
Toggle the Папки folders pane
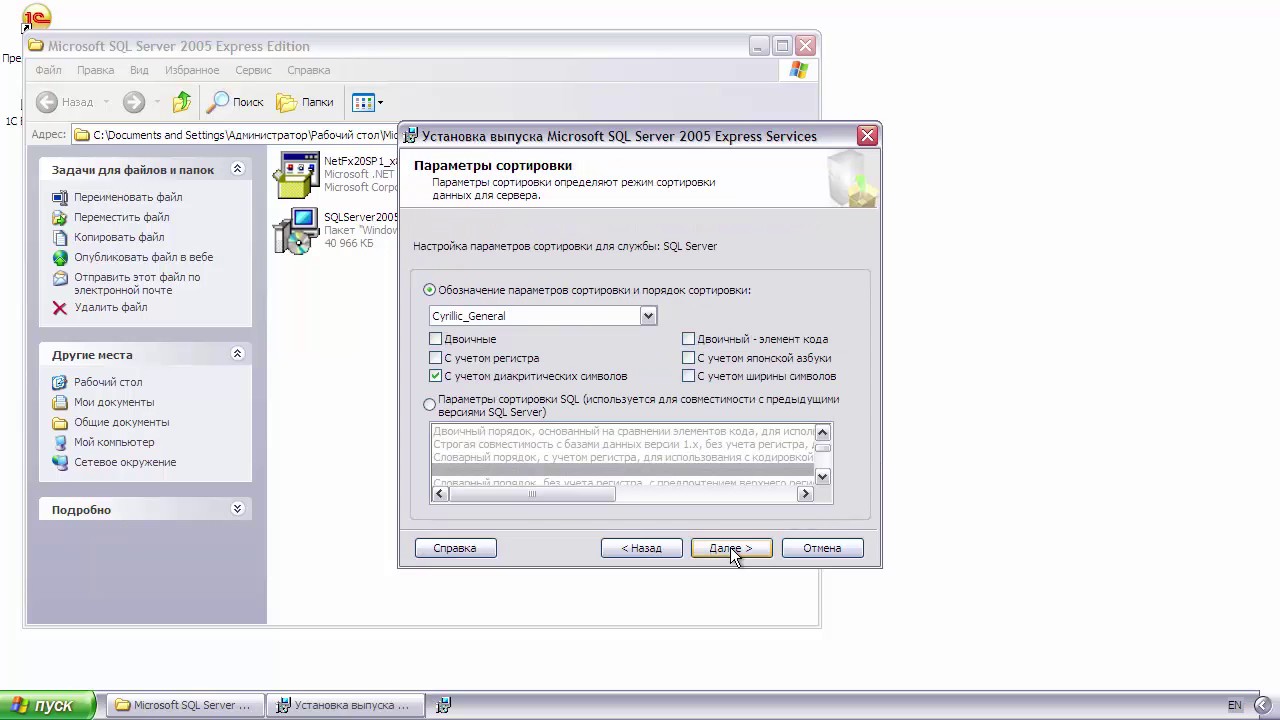click(x=305, y=102)
